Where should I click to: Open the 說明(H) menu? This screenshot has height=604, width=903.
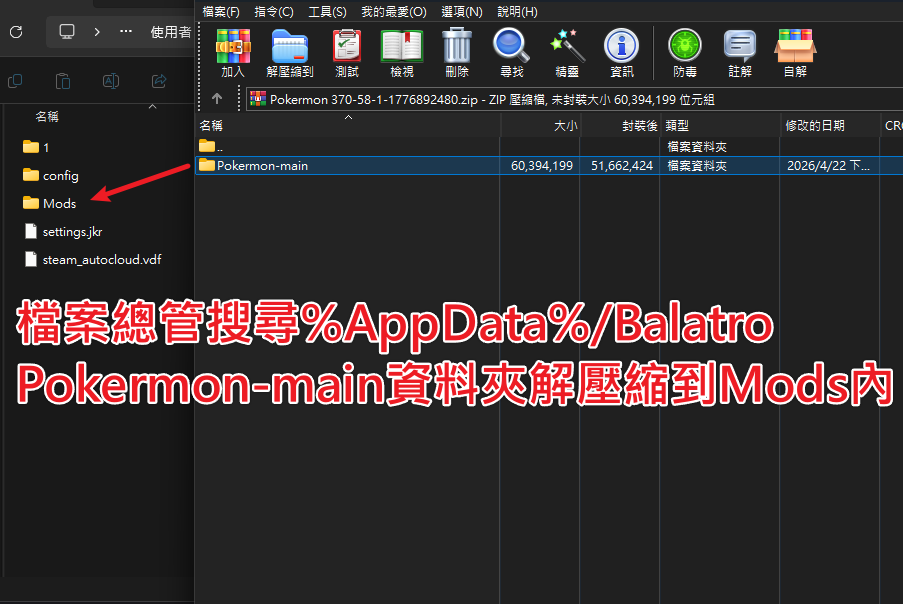517,12
